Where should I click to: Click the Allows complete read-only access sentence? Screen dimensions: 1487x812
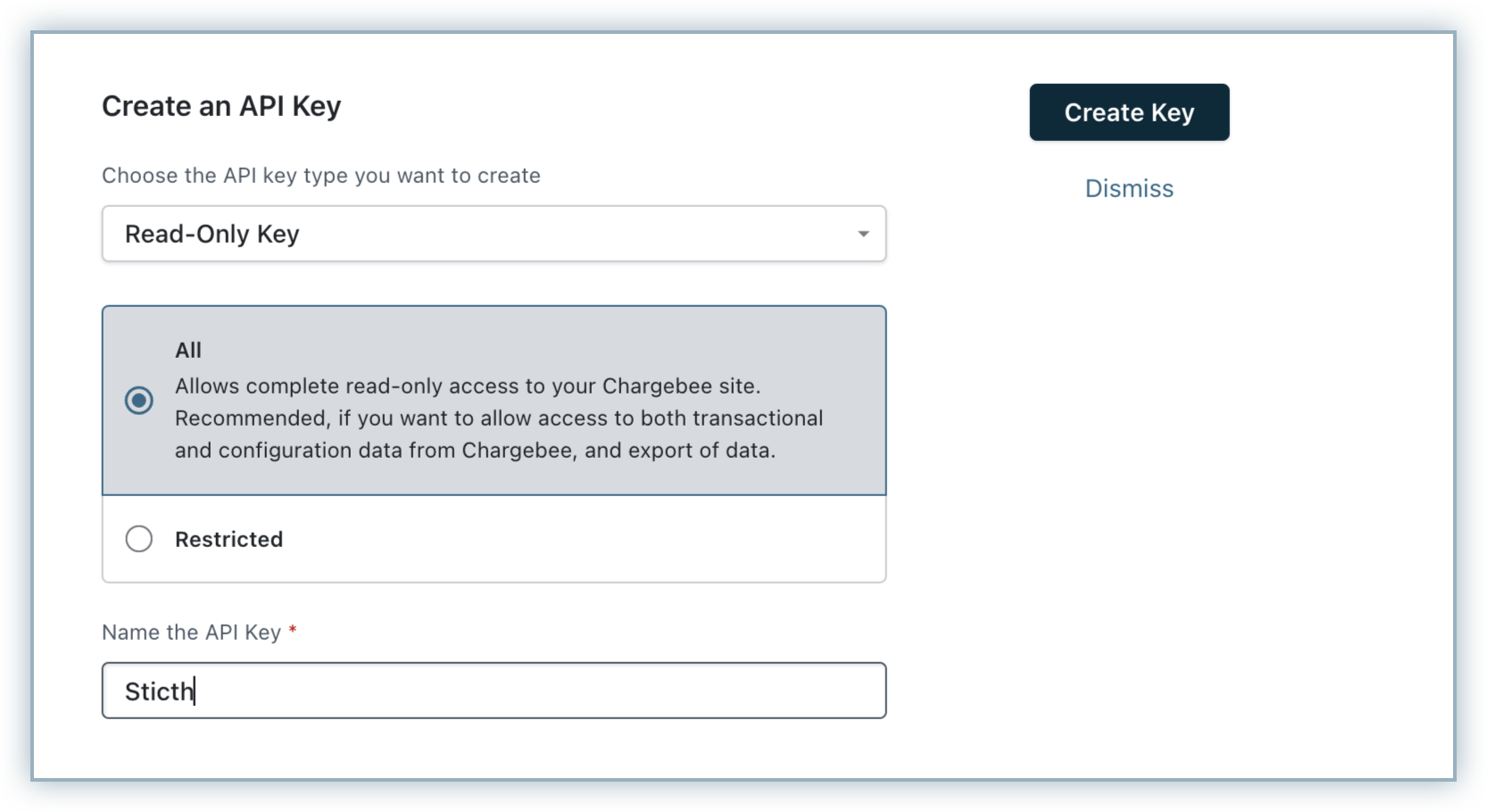click(468, 386)
